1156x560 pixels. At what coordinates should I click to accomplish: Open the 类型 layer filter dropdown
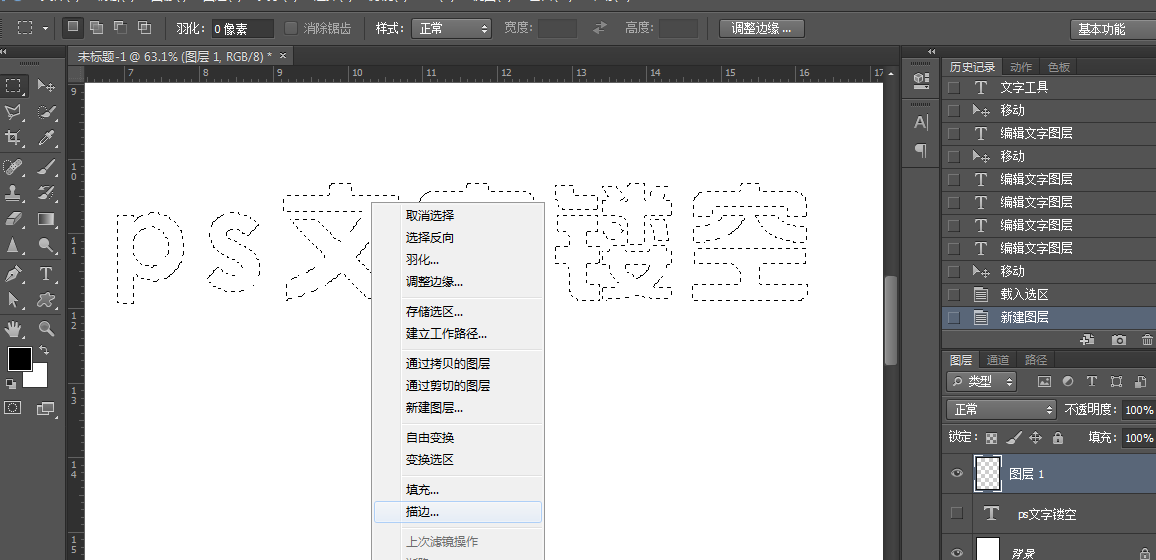tap(981, 382)
